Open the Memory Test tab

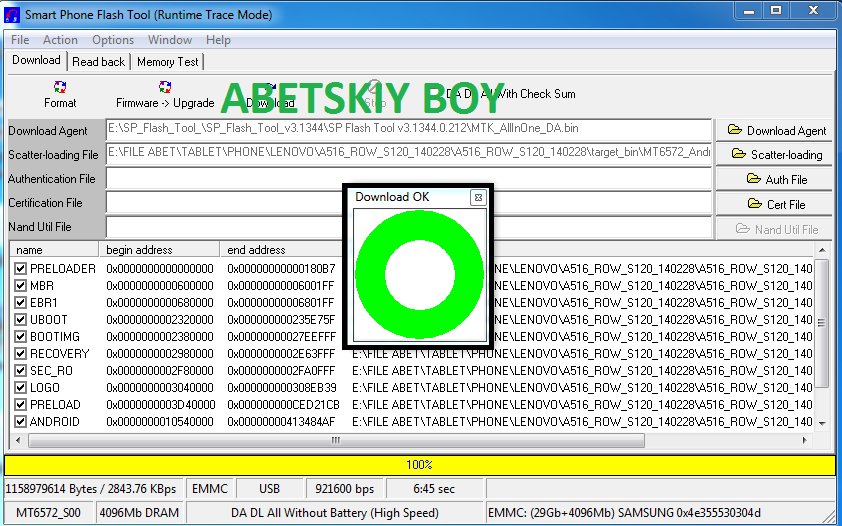pos(168,62)
